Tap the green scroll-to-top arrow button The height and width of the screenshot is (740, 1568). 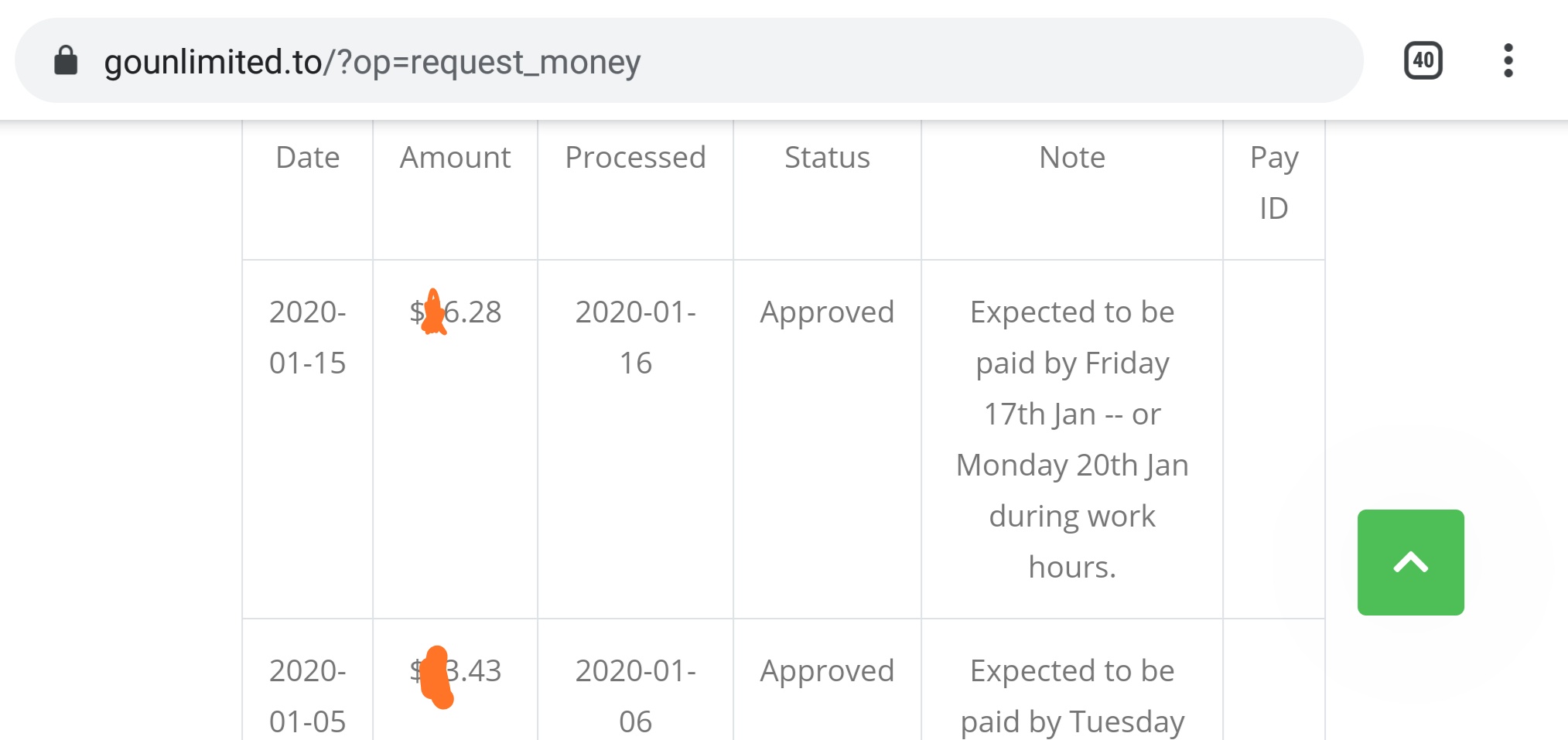pyautogui.click(x=1410, y=562)
